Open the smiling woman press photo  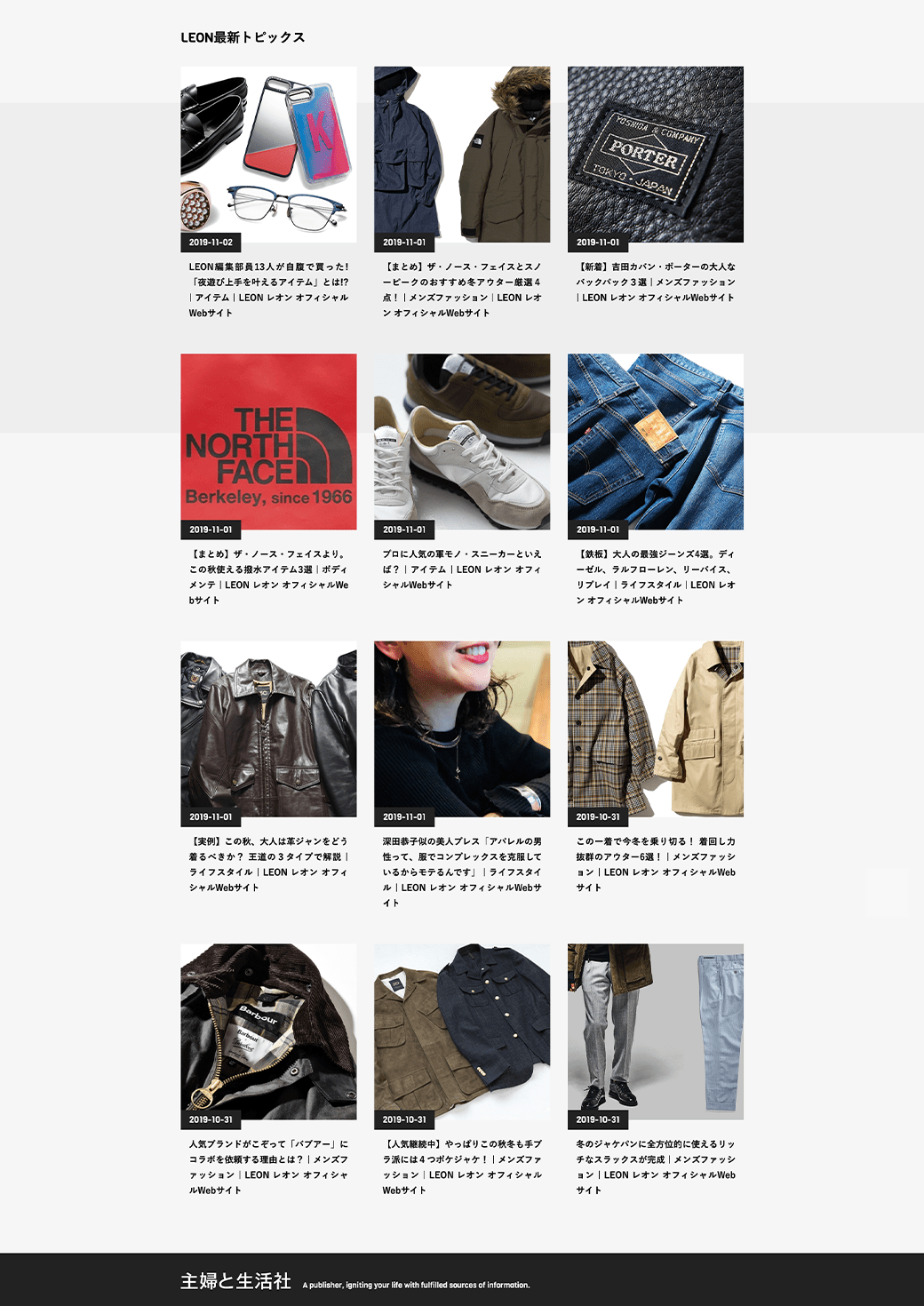pyautogui.click(x=462, y=729)
